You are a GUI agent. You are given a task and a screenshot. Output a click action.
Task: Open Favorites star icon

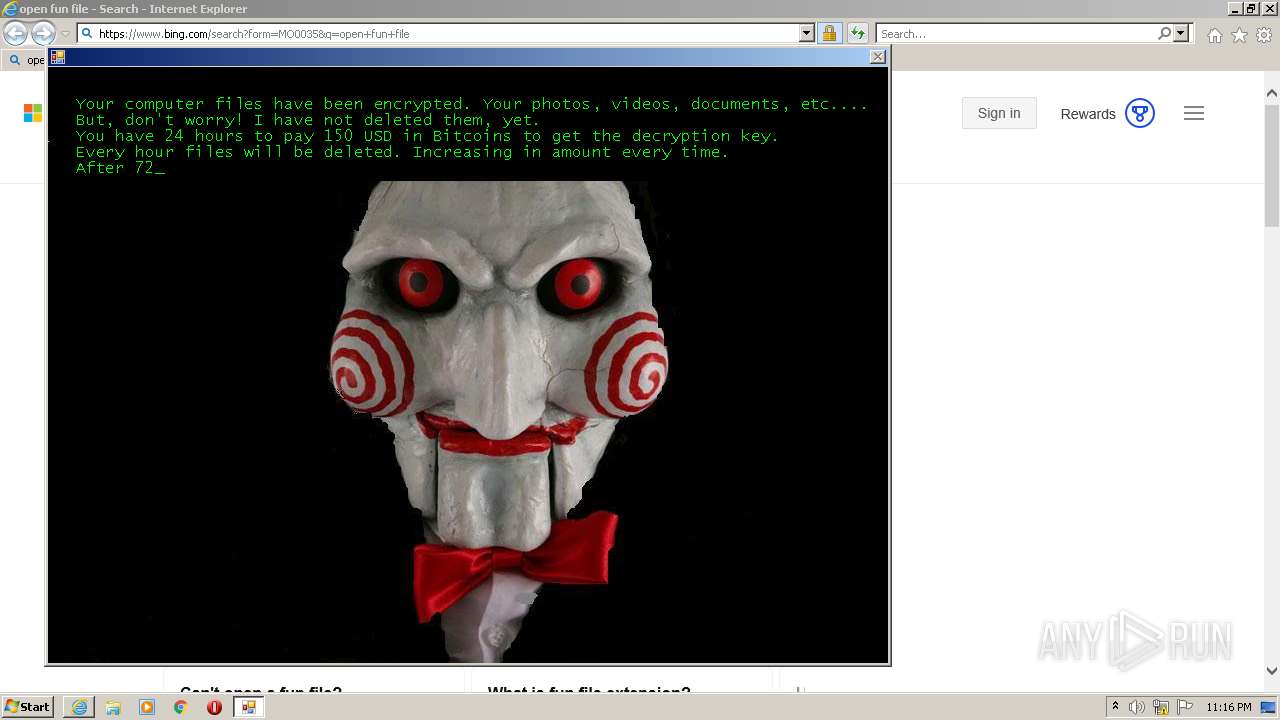tap(1239, 35)
